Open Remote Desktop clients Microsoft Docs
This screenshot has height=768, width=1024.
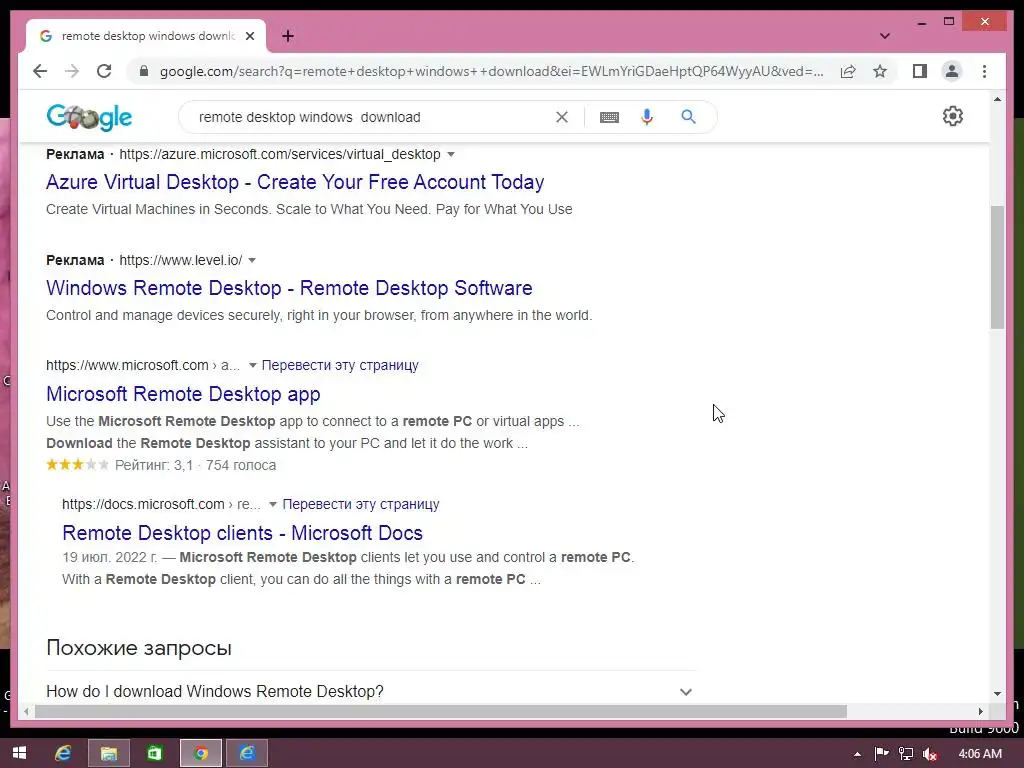[x=242, y=533]
